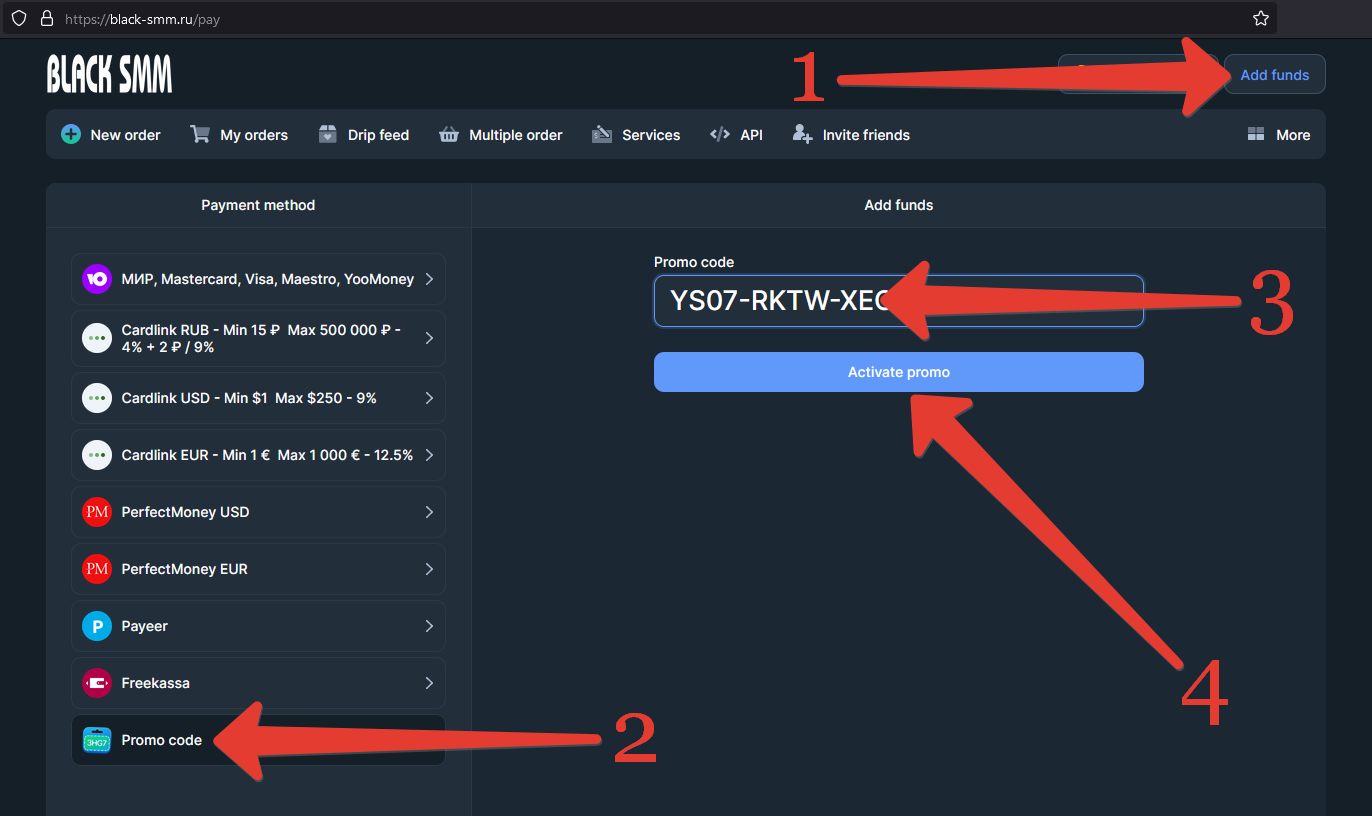This screenshot has height=816, width=1372.
Task: Click the My orders cart icon
Action: coord(200,135)
